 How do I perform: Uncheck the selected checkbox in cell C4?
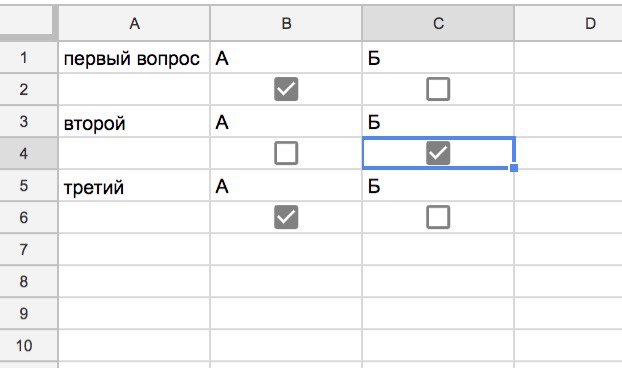coord(438,153)
